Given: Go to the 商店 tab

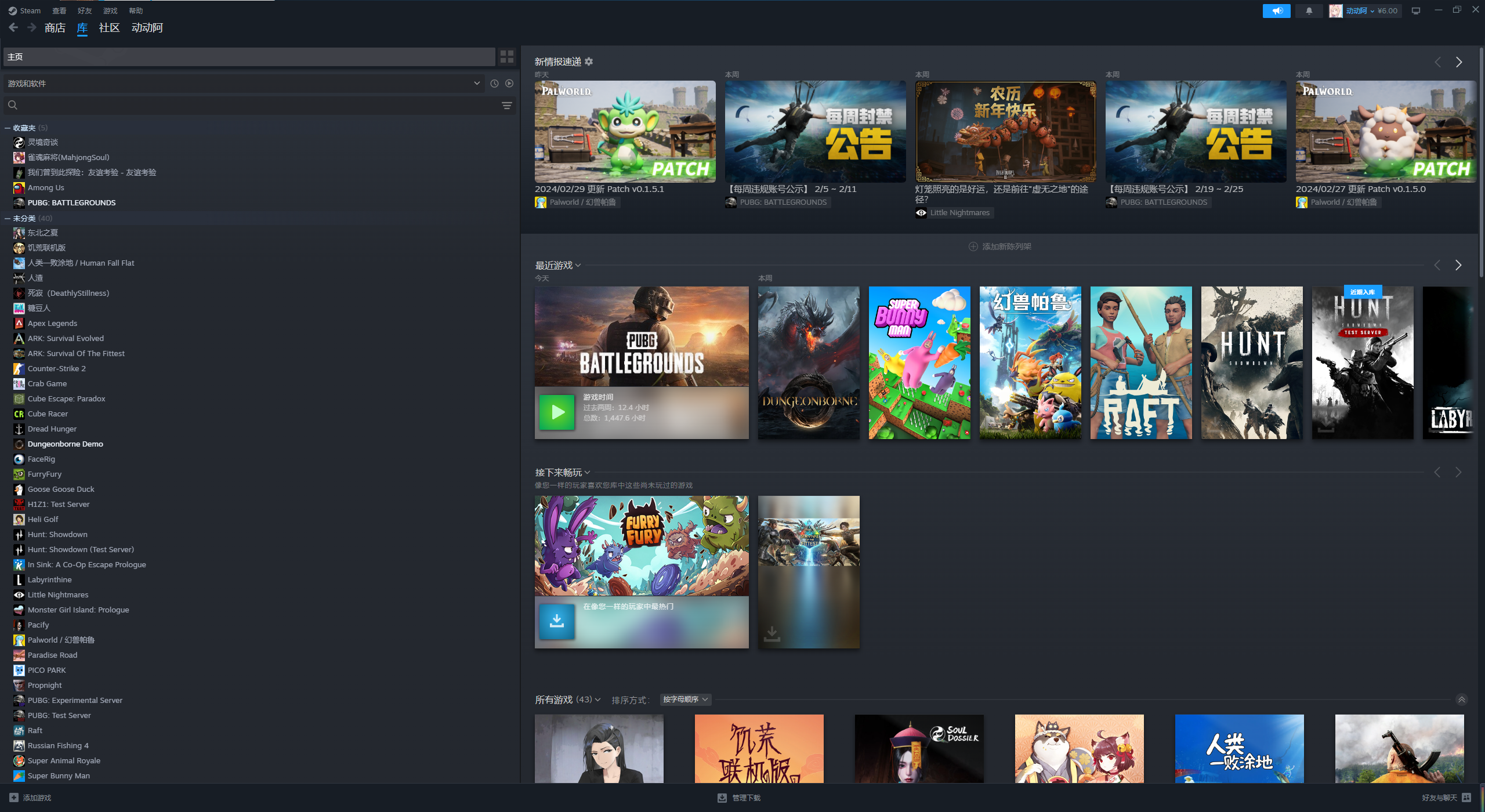Looking at the screenshot, I should pyautogui.click(x=55, y=28).
